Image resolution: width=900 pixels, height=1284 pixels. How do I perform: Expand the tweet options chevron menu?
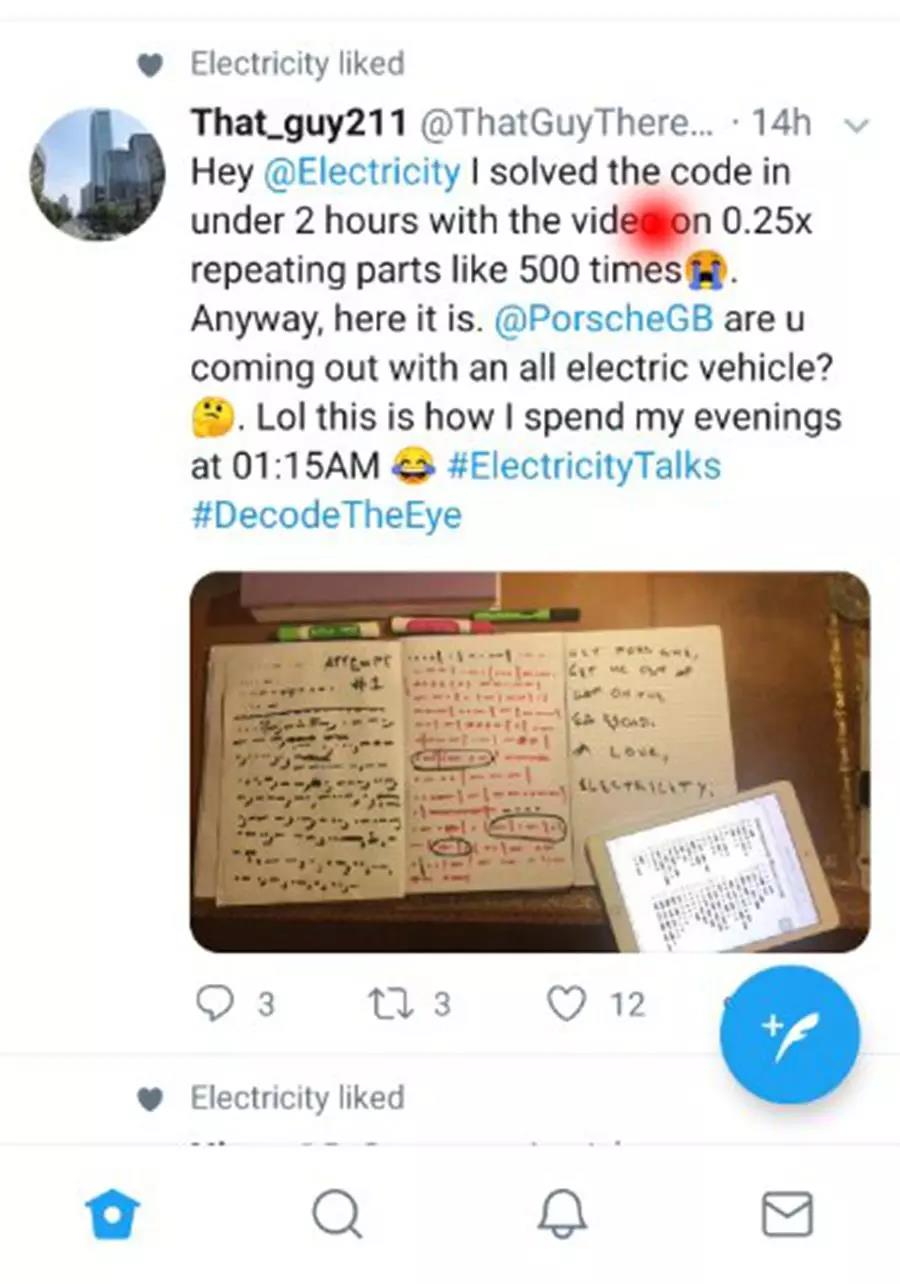pos(857,126)
